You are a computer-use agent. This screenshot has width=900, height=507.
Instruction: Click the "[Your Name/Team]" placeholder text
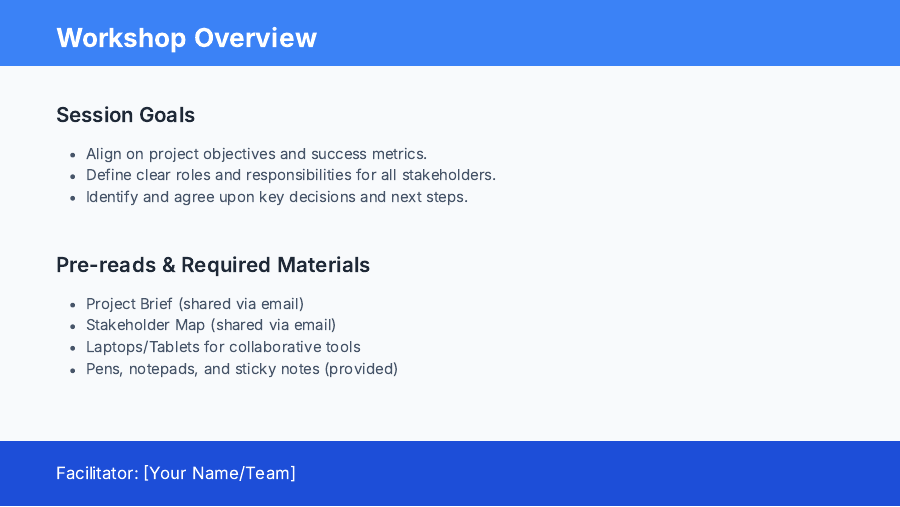pos(220,473)
